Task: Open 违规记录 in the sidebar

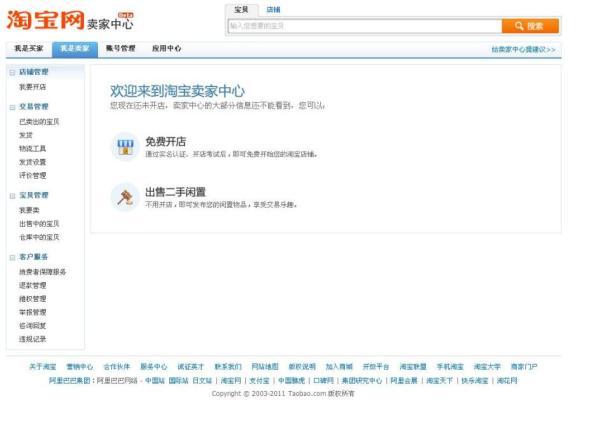Action: coord(32,339)
